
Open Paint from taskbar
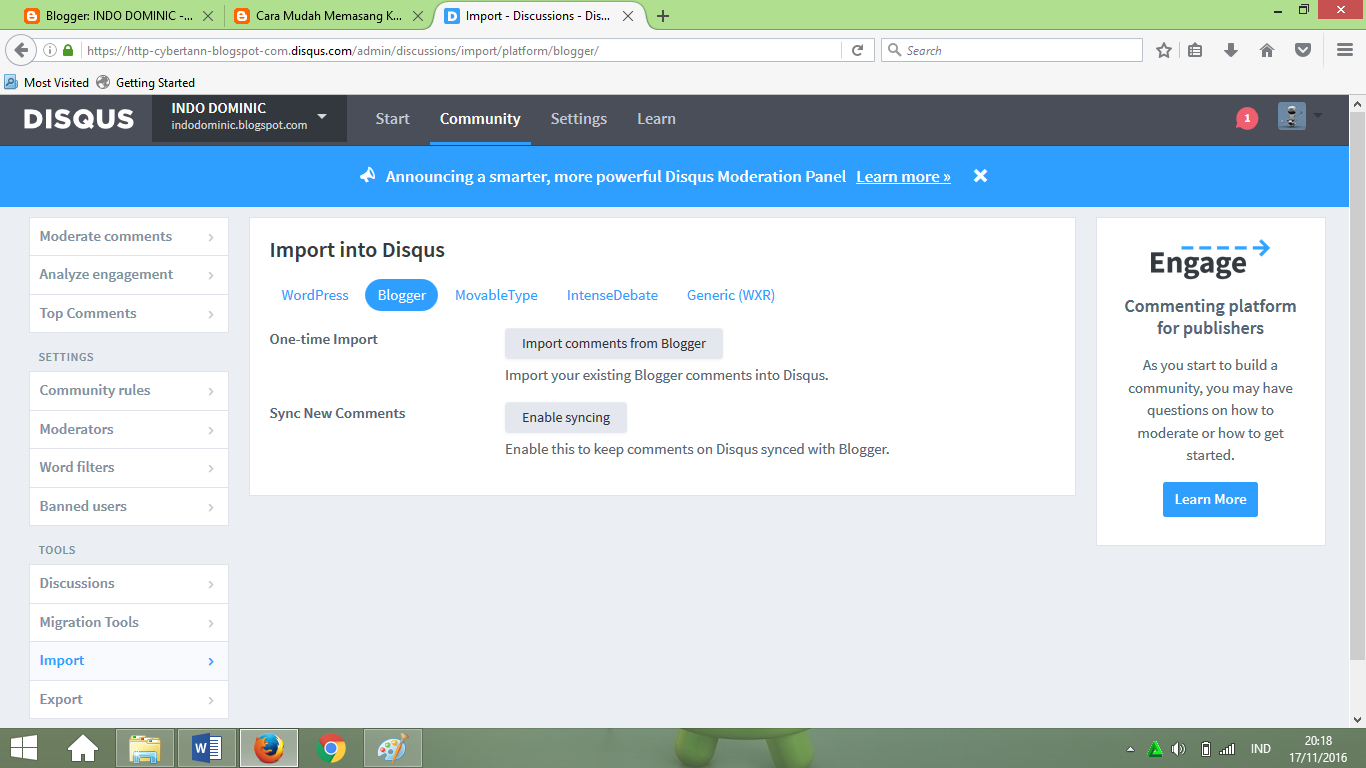[x=393, y=748]
